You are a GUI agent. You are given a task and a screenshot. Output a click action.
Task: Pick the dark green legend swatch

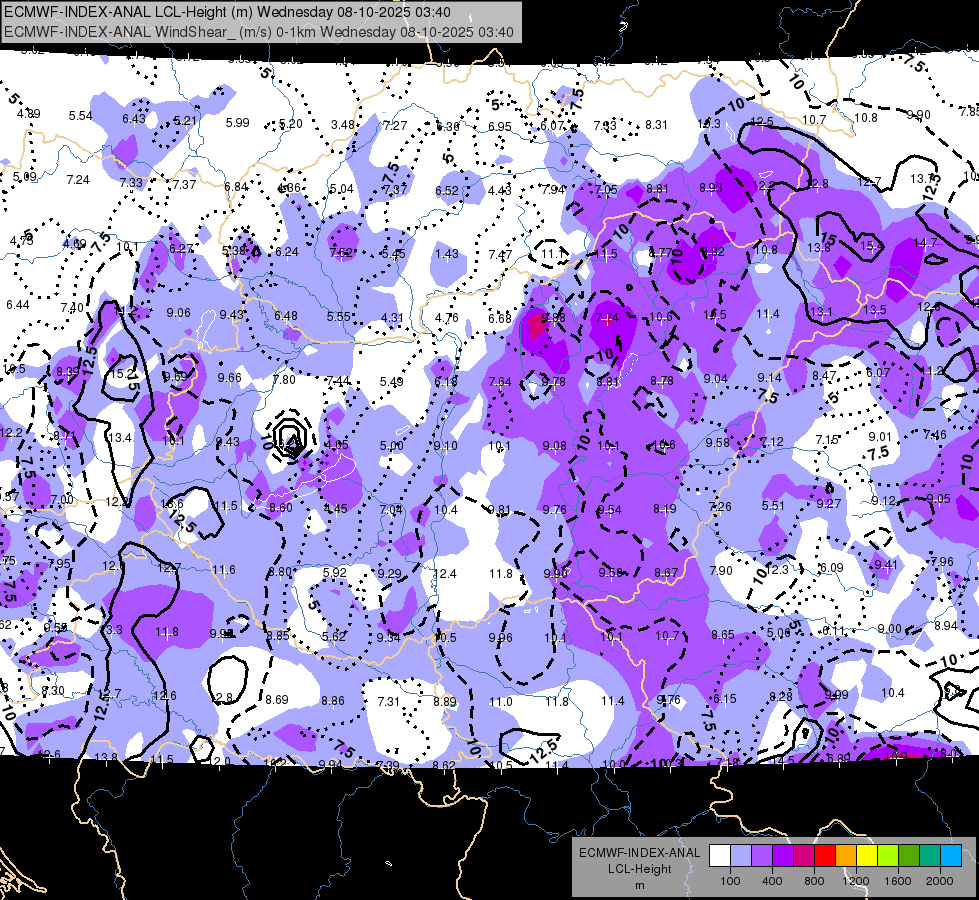909,856
